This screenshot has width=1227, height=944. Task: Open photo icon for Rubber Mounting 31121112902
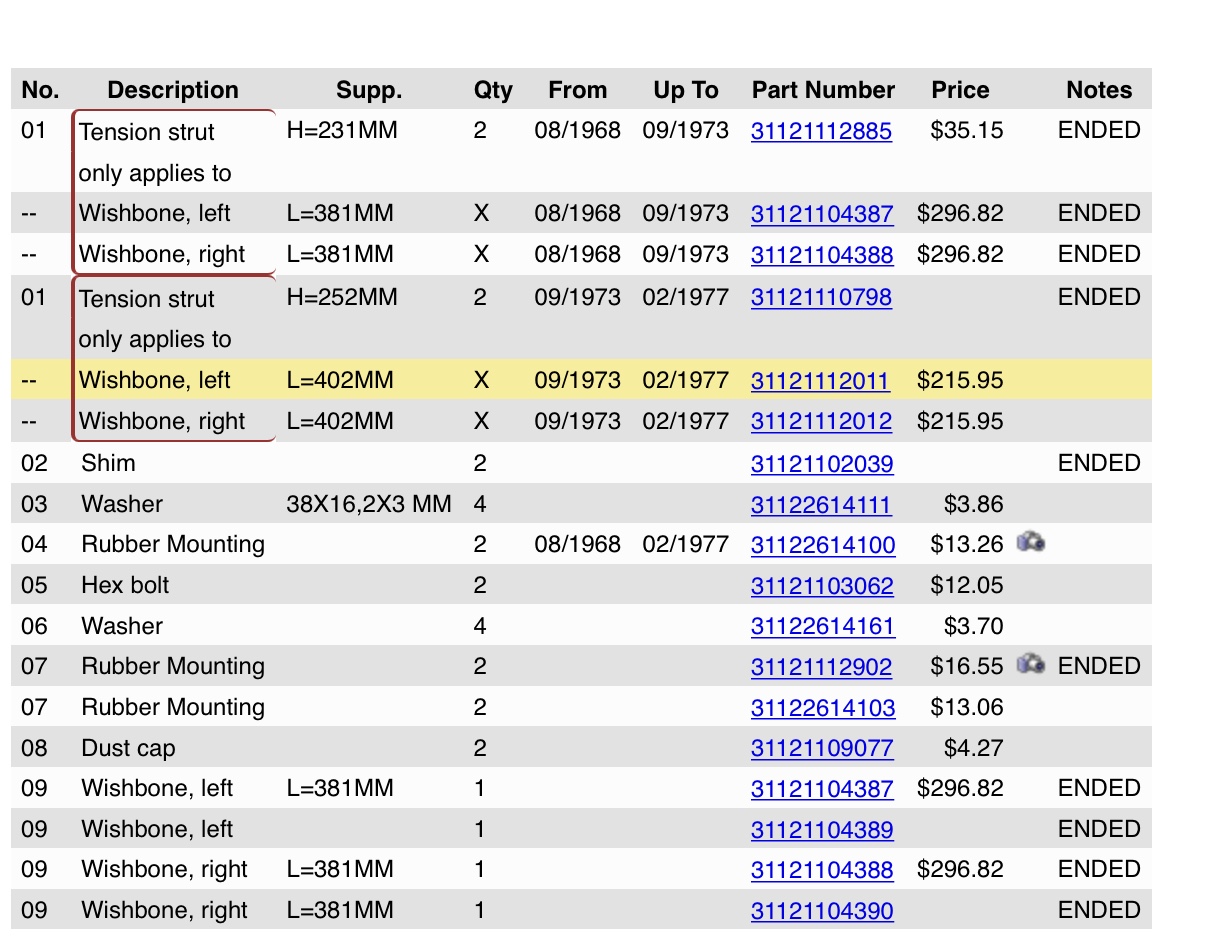click(1031, 664)
